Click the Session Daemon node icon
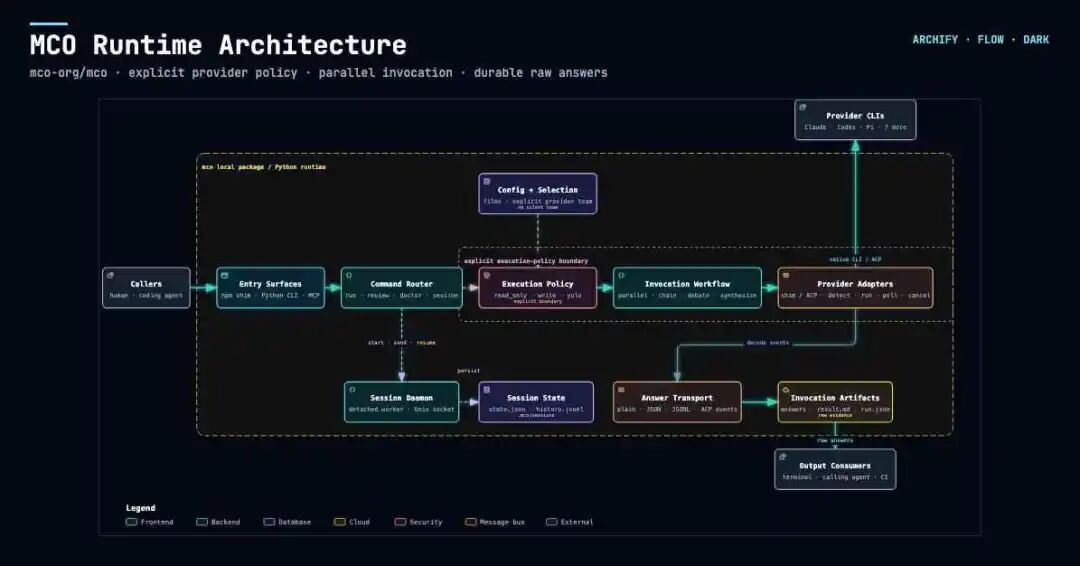This screenshot has height=566, width=1080. pyautogui.click(x=353, y=390)
